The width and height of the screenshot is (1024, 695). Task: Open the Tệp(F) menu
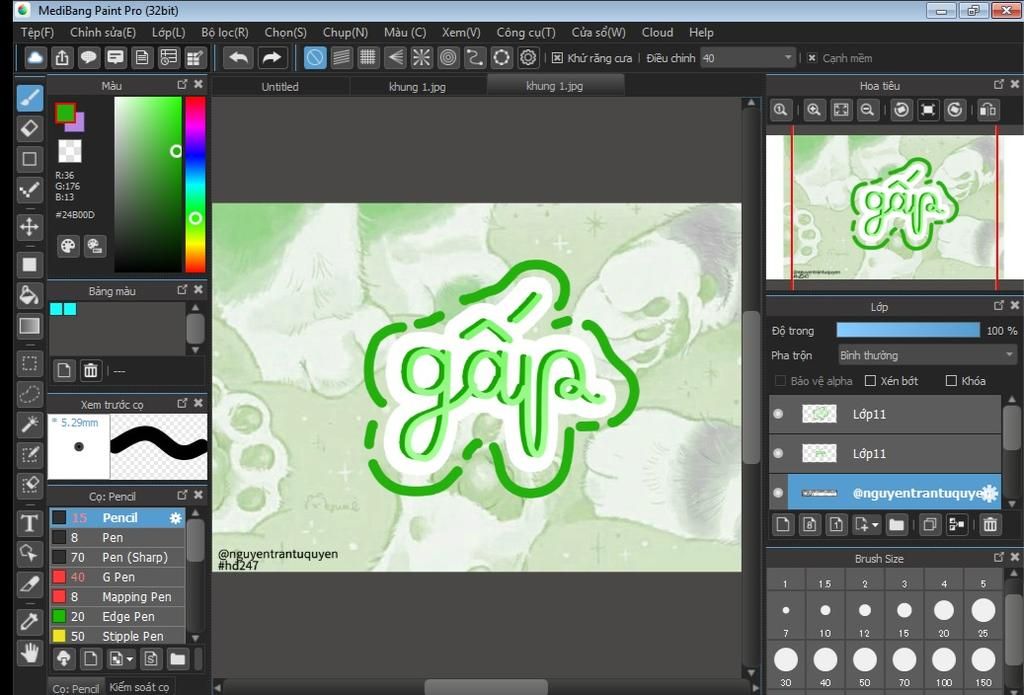[x=37, y=32]
